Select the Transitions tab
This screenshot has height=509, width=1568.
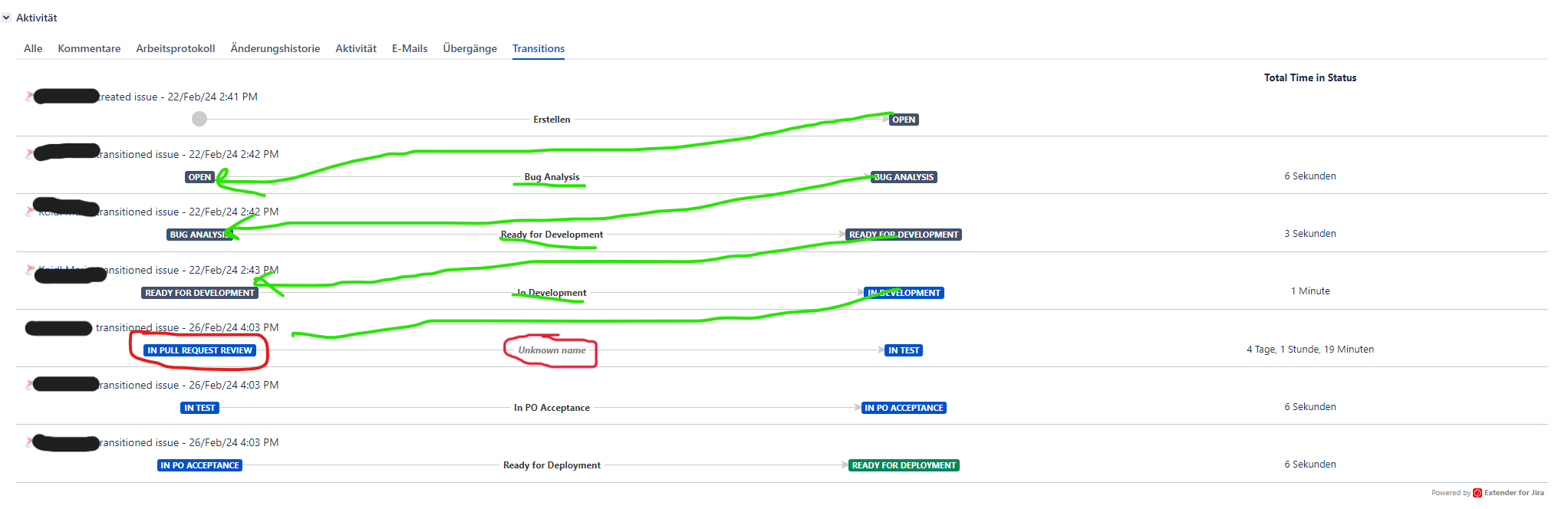539,48
